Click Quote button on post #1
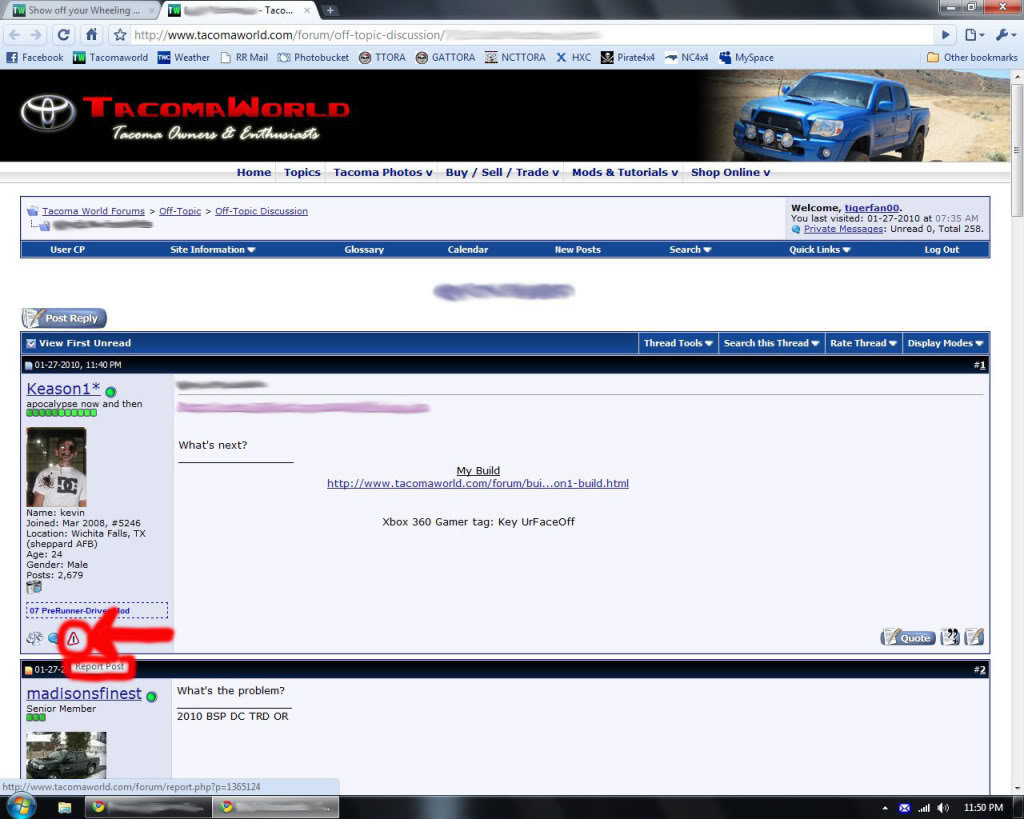This screenshot has height=819, width=1024. point(908,637)
